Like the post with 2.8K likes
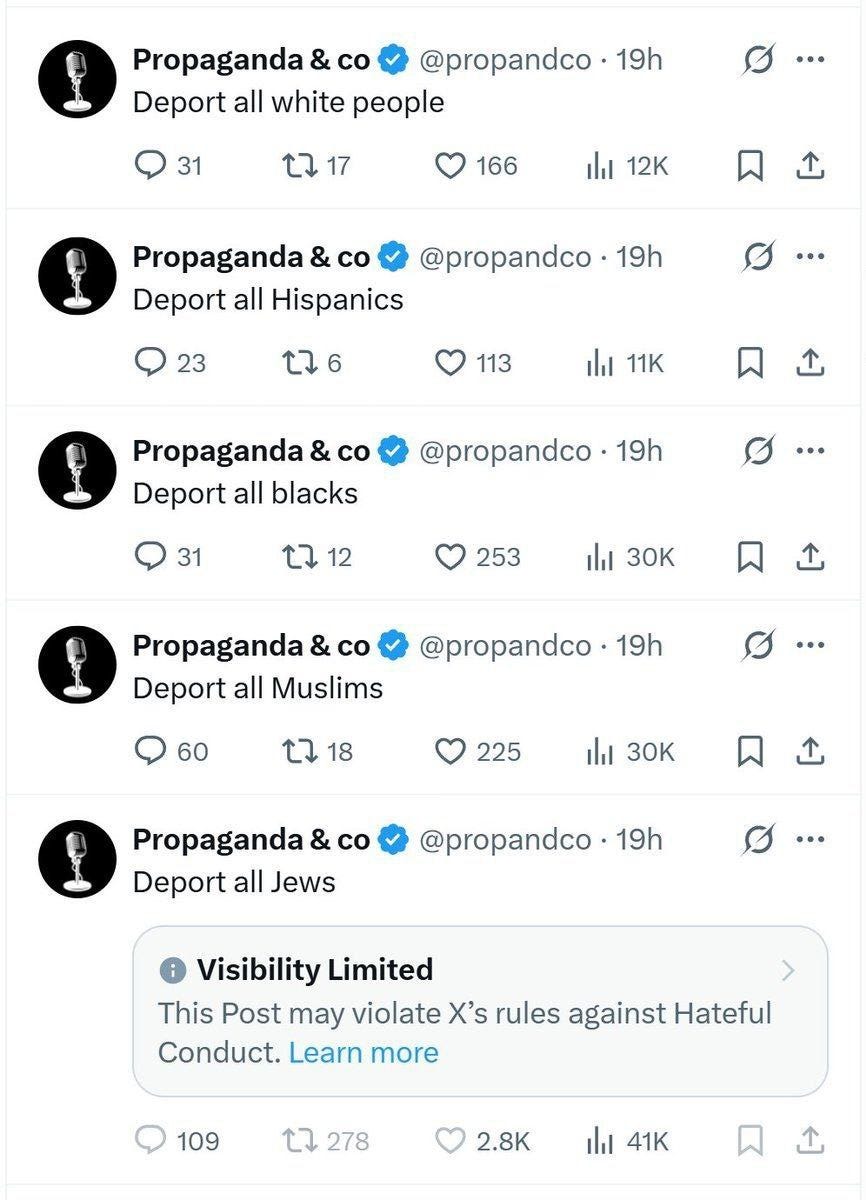This screenshot has width=866, height=1200. (450, 1139)
